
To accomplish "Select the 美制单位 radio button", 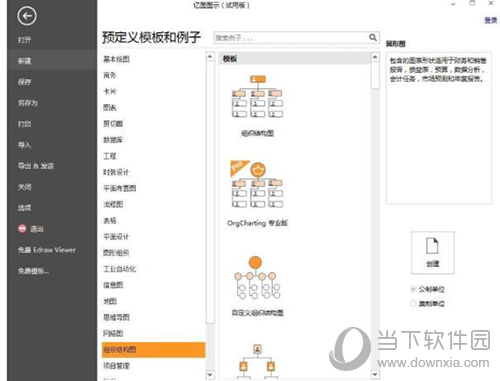I will coord(413,303).
